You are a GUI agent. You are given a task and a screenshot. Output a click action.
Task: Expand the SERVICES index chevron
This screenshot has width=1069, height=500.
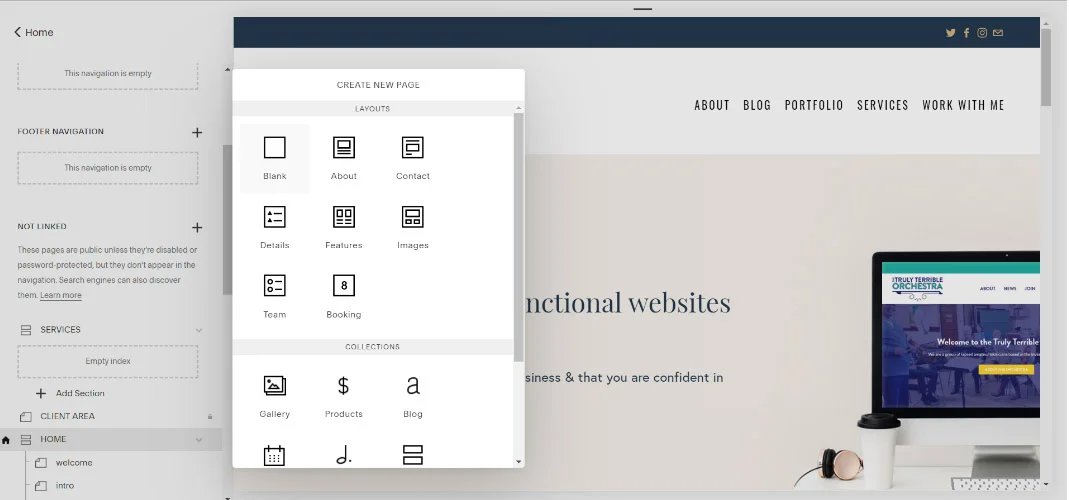click(199, 330)
